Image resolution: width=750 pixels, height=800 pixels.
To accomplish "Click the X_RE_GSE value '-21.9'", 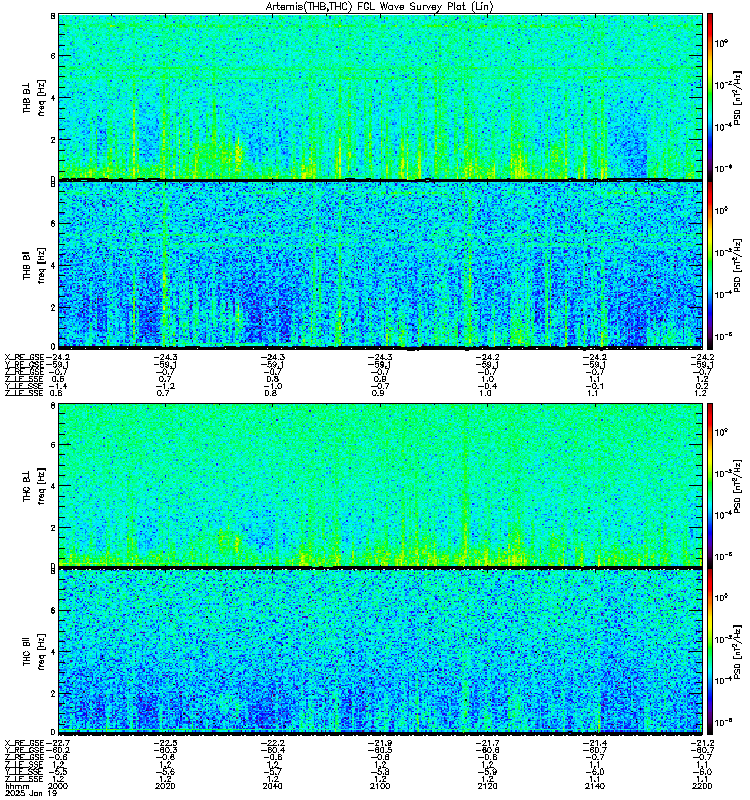I will [380, 743].
